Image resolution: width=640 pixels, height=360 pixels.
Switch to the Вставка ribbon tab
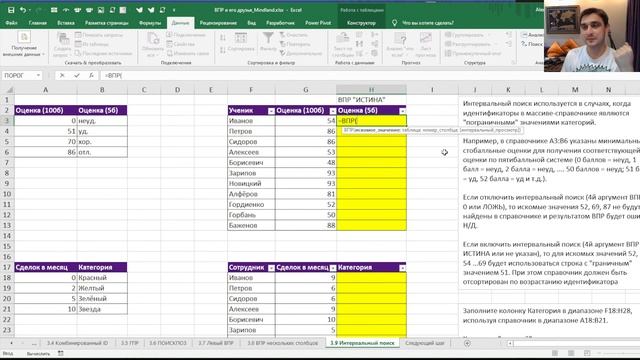coord(66,23)
